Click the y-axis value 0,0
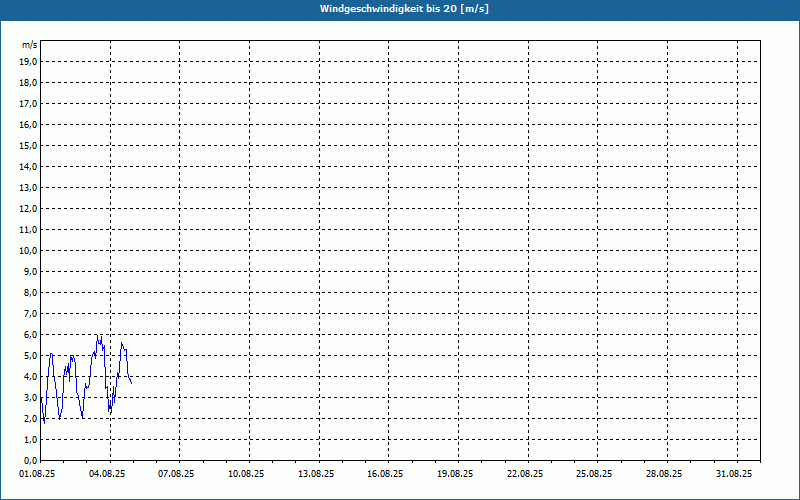 tap(30, 460)
